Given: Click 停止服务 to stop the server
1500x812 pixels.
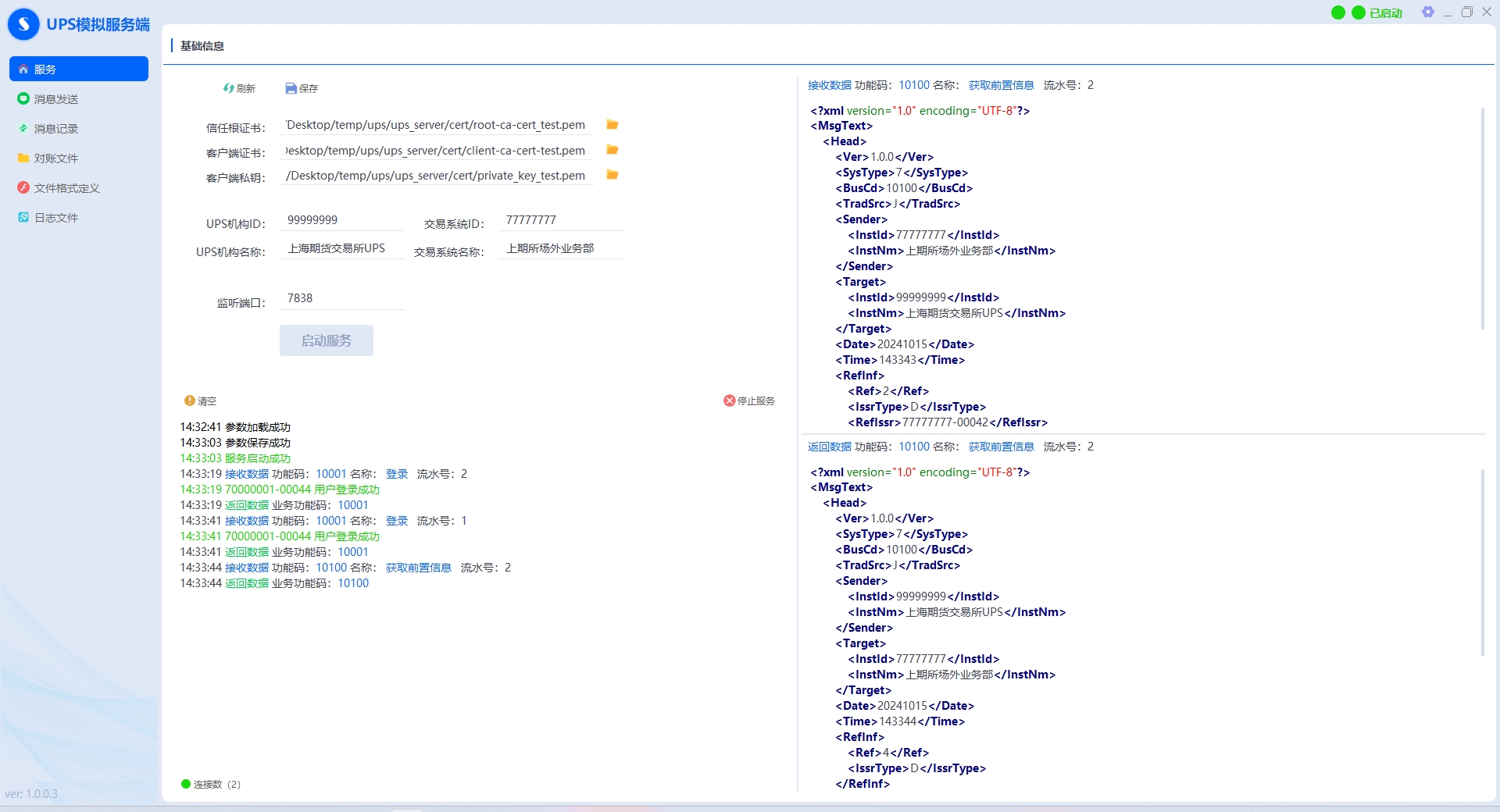Looking at the screenshot, I should coord(749,401).
